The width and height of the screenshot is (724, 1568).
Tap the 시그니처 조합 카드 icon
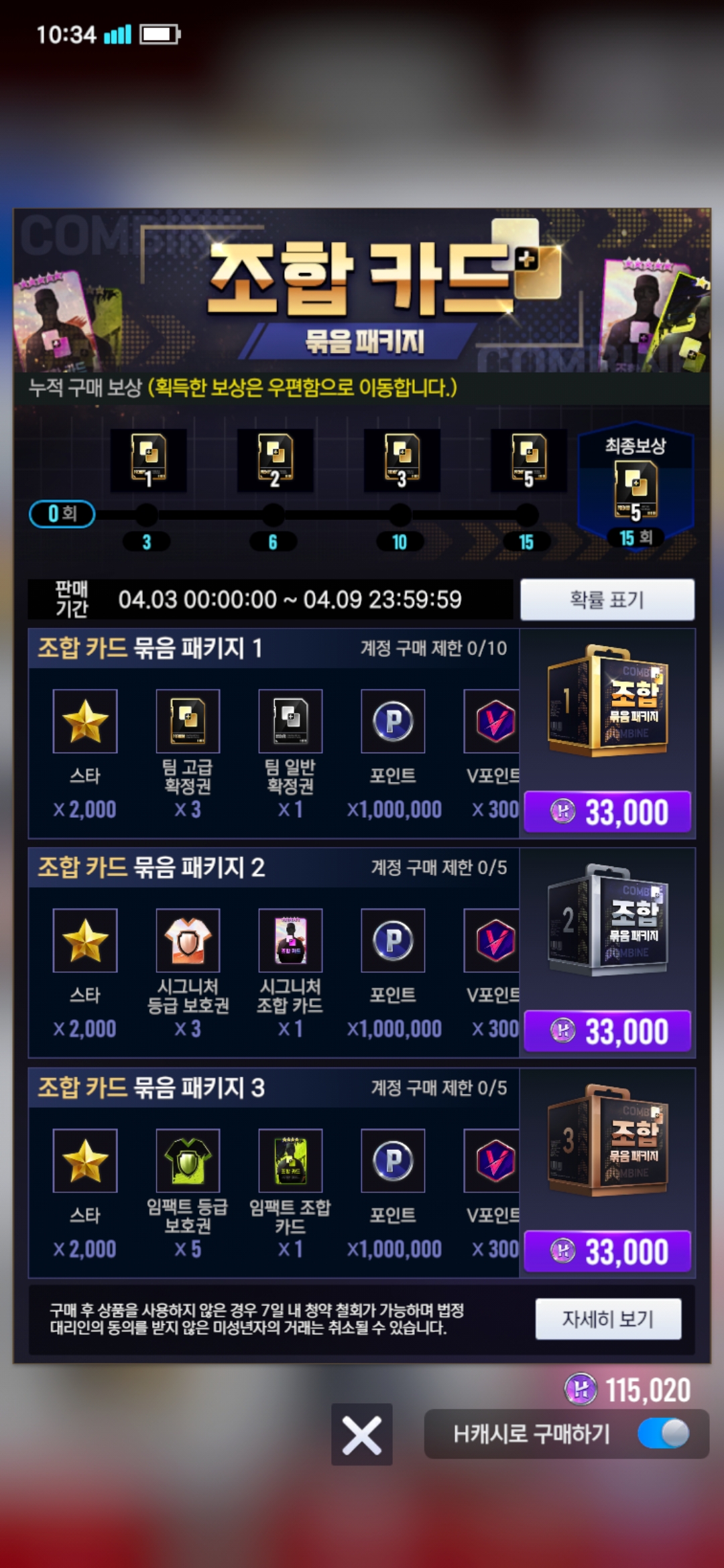pyautogui.click(x=290, y=940)
